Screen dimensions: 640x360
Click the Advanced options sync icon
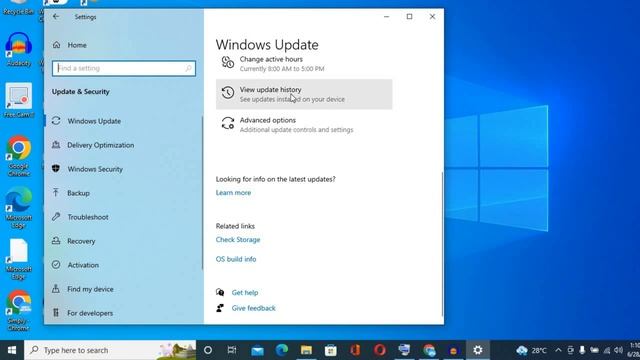(228, 123)
